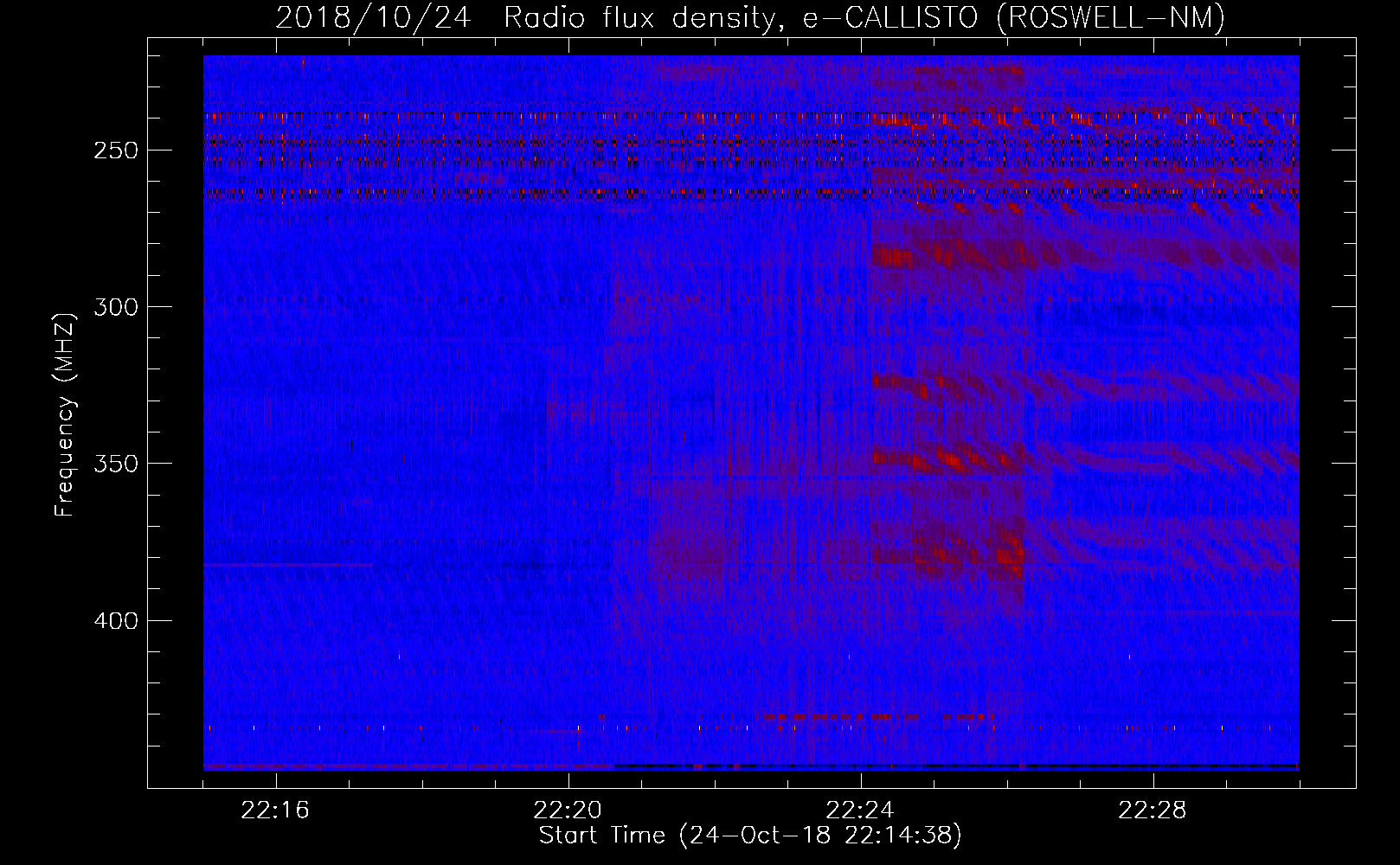Select the 400 frequency axis label
The width and height of the screenshot is (1400, 865).
pyautogui.click(x=115, y=621)
